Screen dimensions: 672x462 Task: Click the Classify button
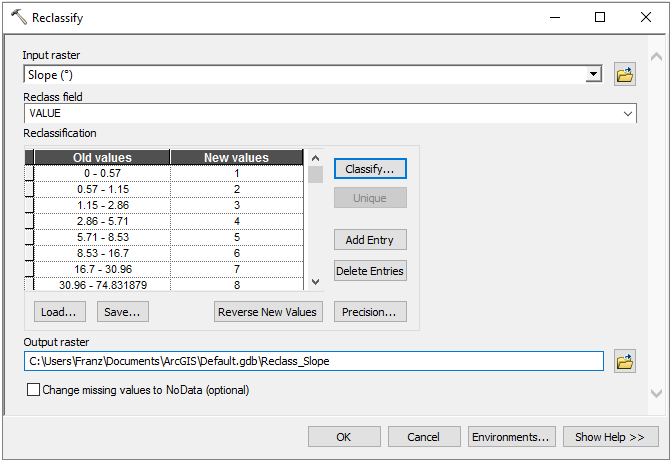coord(370,169)
